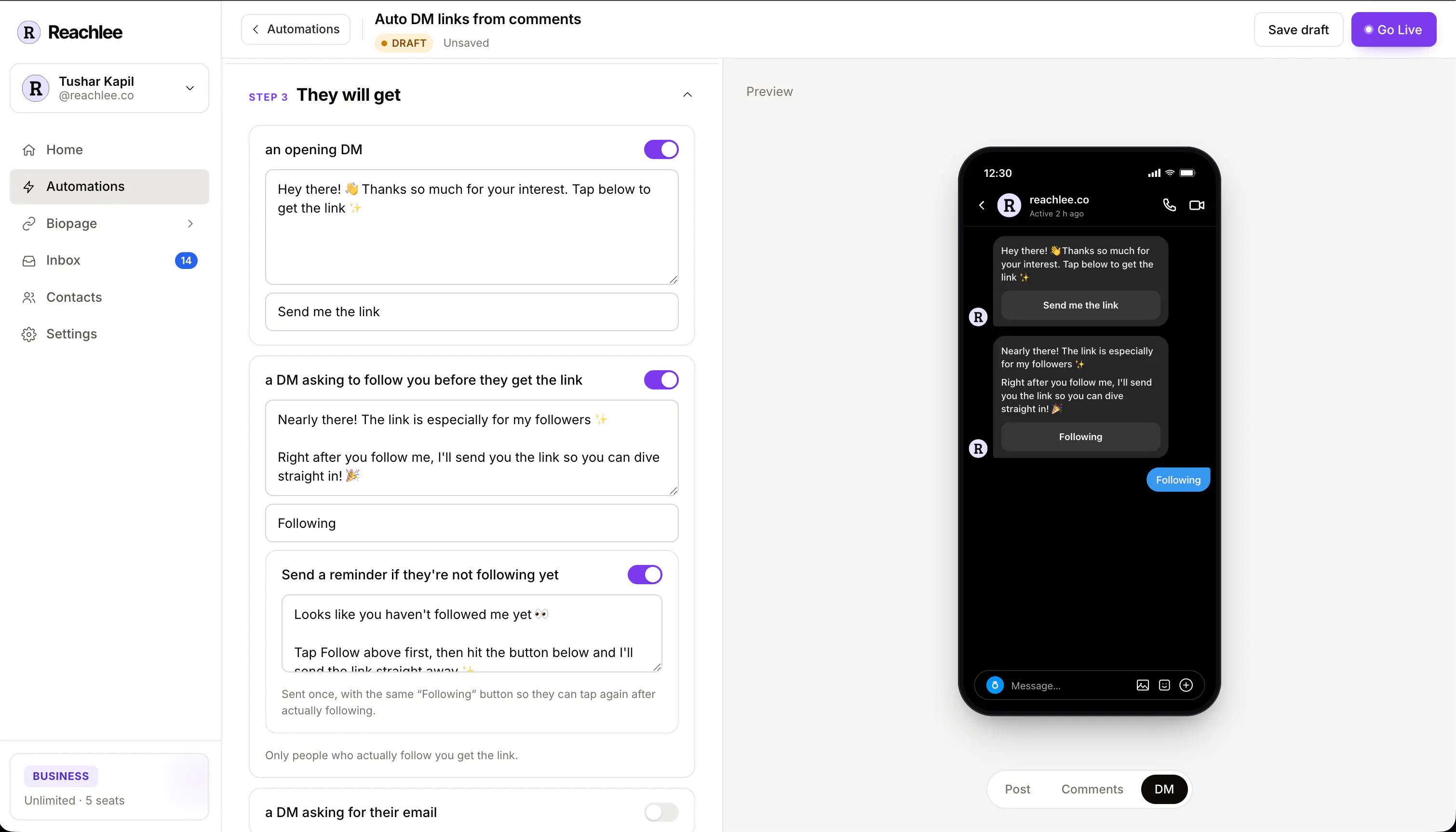Viewport: 1456px width, 832px height.
Task: Tap the blue Following reply bubble
Action: (x=1178, y=480)
